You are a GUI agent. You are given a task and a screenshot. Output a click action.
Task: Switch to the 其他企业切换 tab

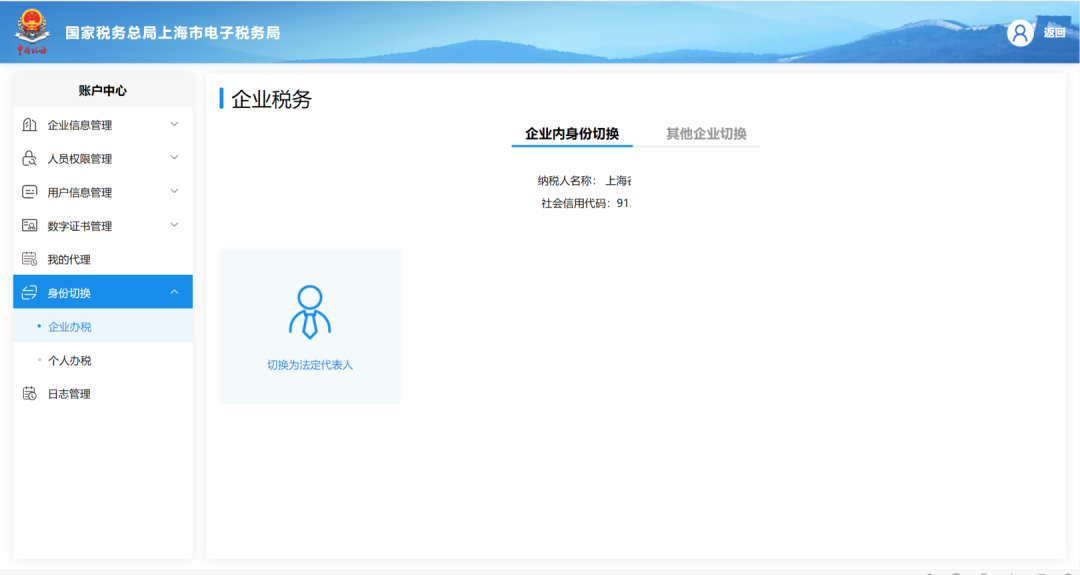pos(706,134)
